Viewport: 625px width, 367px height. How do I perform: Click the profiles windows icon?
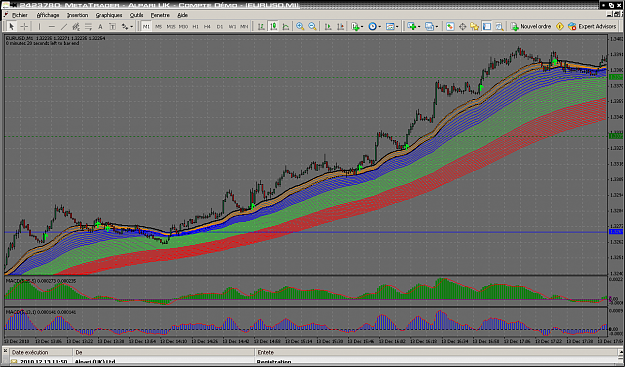point(429,27)
